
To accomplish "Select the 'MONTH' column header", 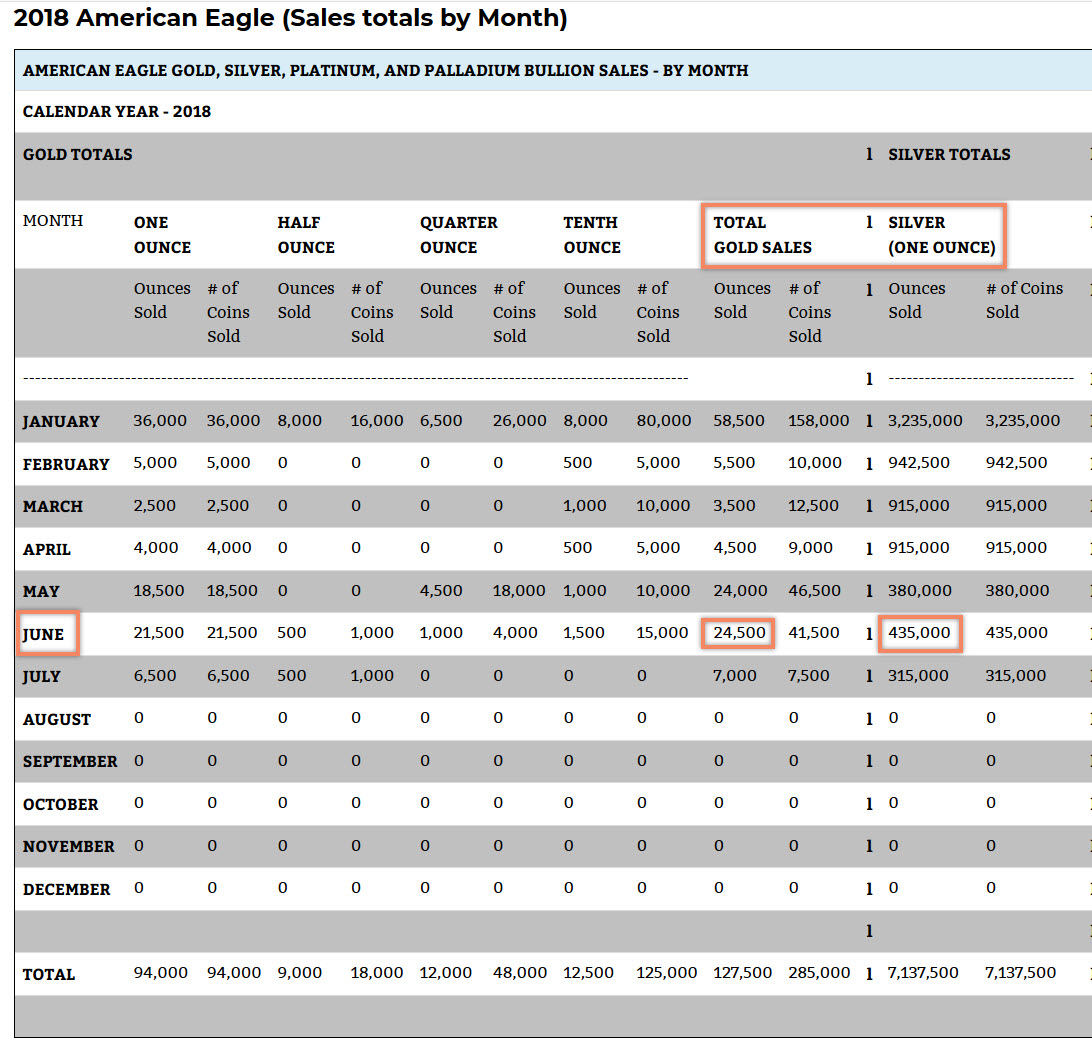I will [x=53, y=221].
